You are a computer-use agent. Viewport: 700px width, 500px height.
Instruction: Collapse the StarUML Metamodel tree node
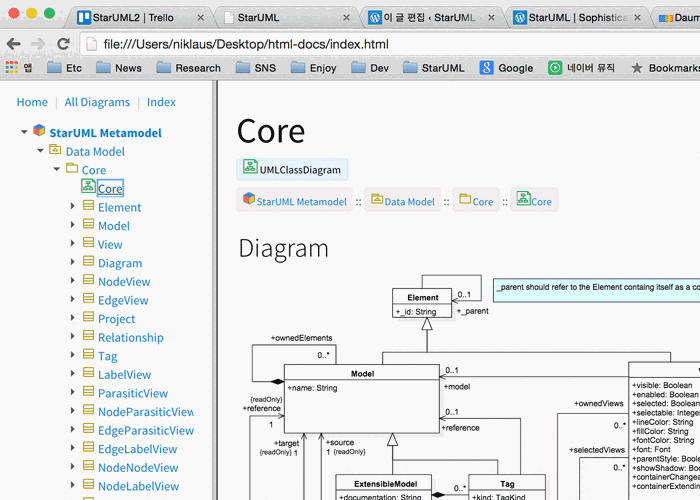[24, 132]
